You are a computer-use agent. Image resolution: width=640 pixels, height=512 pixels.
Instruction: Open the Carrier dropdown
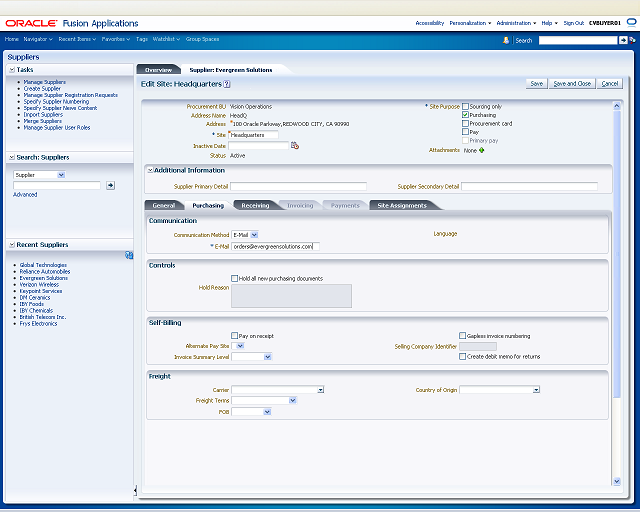click(x=320, y=390)
